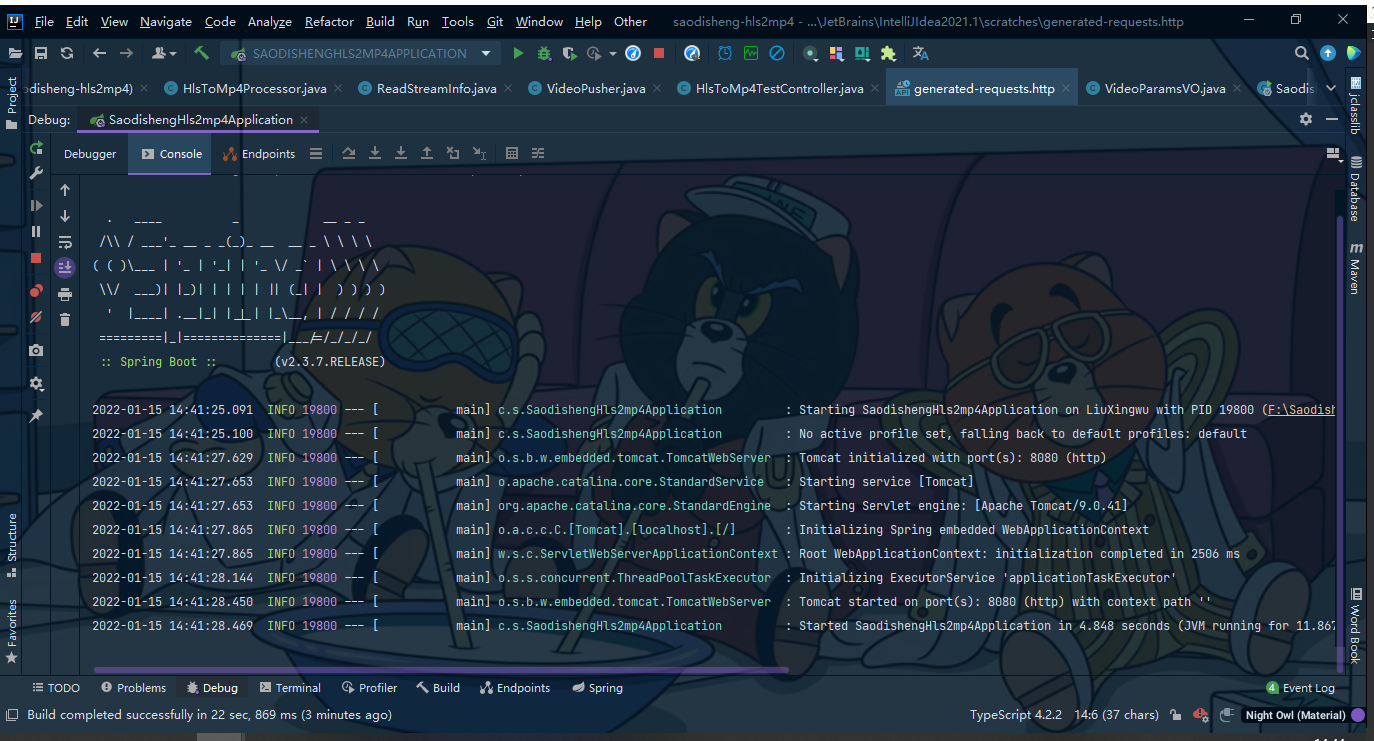Open Terminal tool window button
Viewport: 1374px width, 741px height.
click(x=290, y=688)
